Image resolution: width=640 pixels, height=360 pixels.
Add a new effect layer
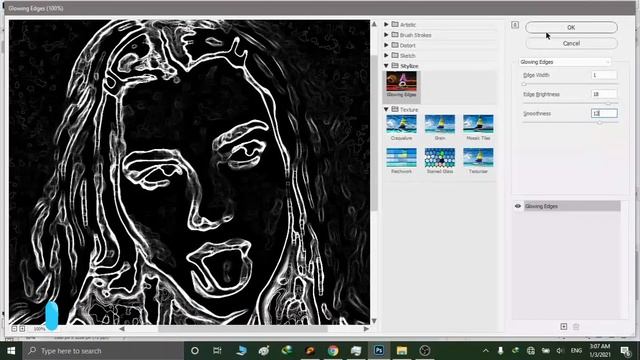564,327
